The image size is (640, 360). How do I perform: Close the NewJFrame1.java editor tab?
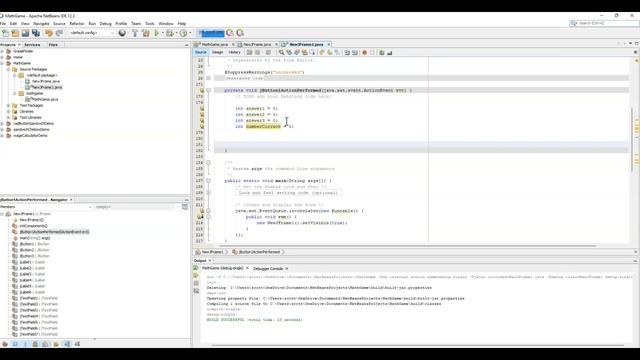(x=329, y=44)
